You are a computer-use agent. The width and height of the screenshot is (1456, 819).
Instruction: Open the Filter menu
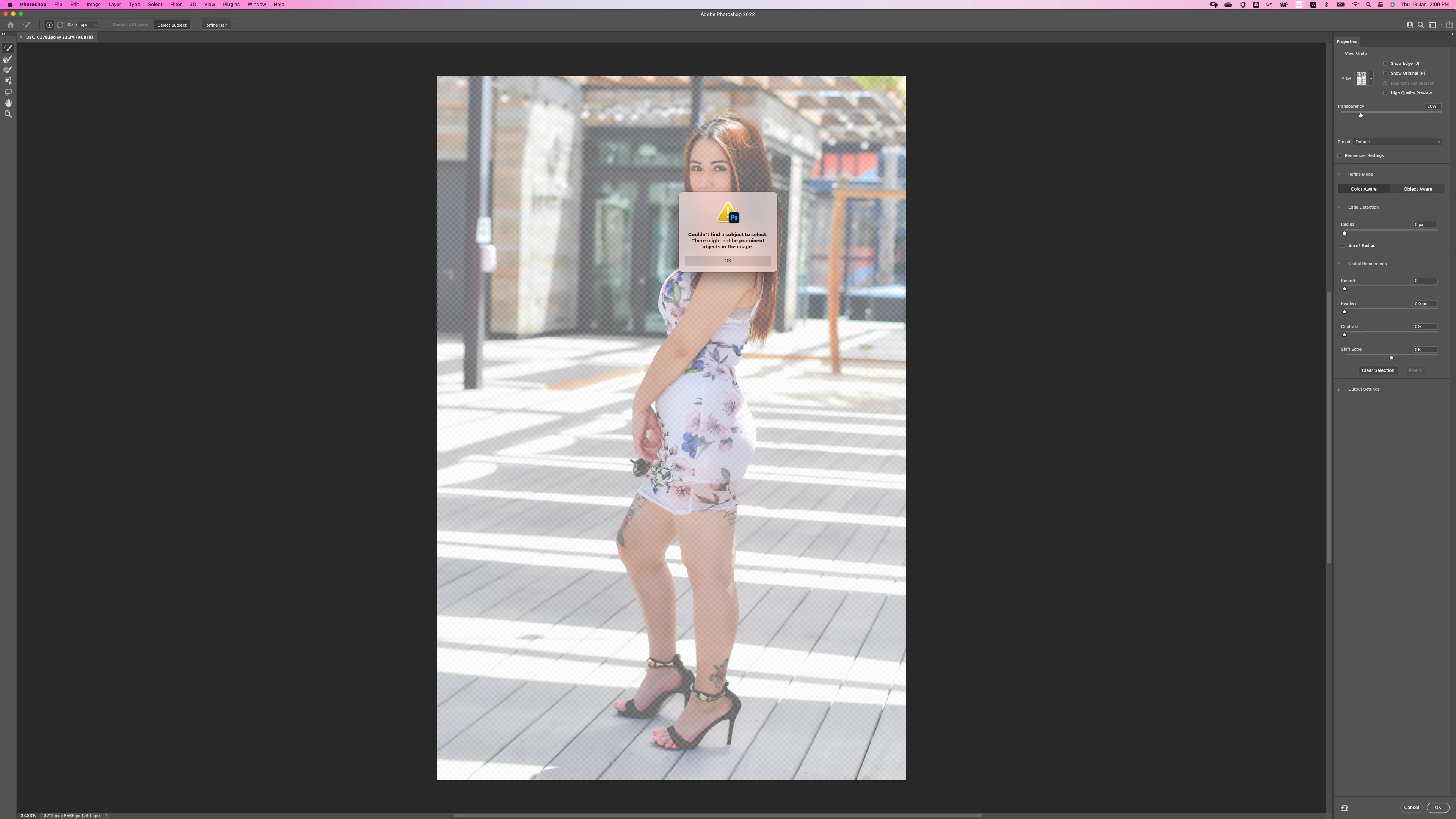click(176, 5)
